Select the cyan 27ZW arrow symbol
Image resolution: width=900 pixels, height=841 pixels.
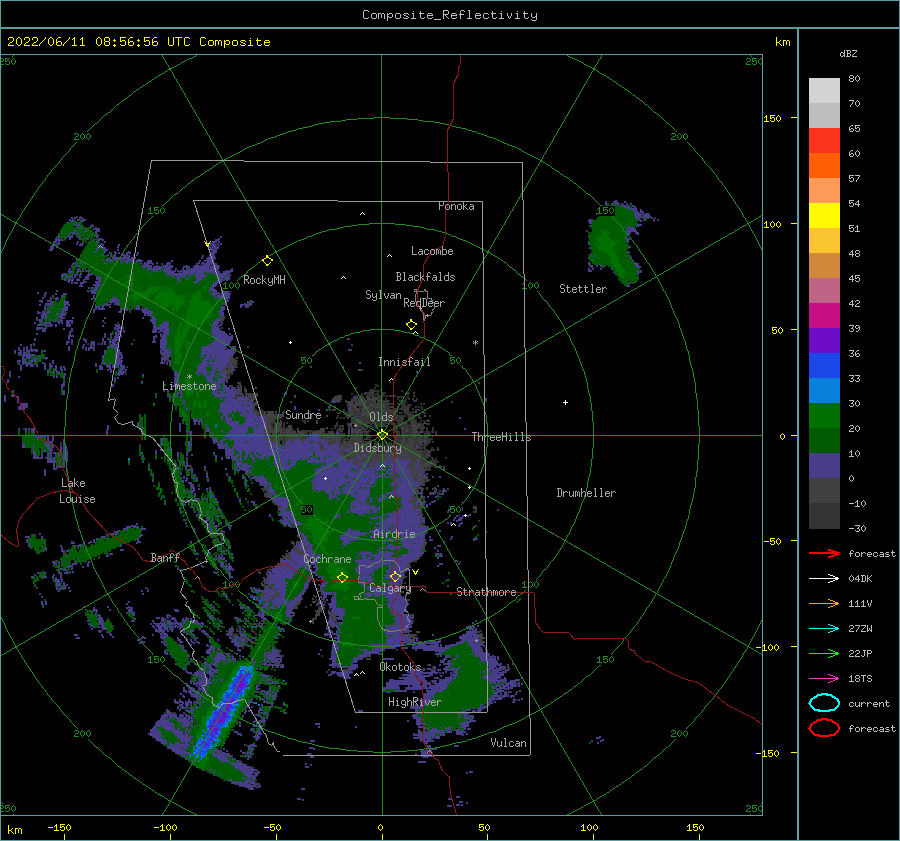[824, 628]
